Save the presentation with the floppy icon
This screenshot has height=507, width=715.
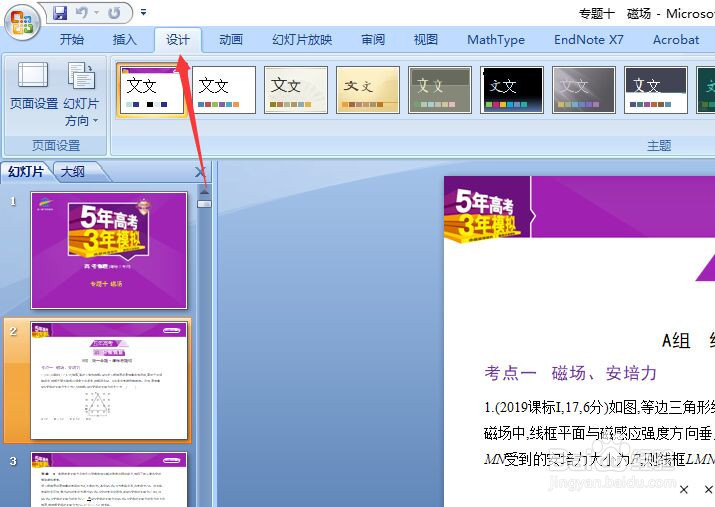point(60,13)
